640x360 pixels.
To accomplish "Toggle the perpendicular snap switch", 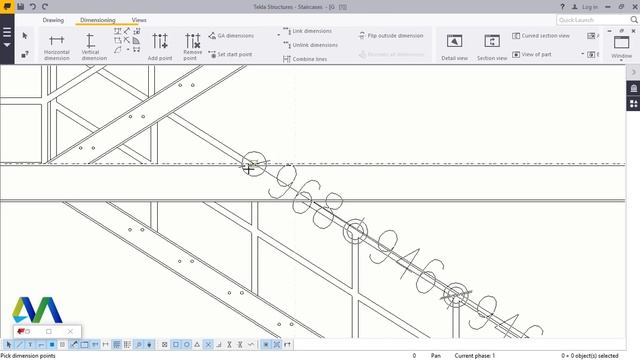I will (219, 344).
